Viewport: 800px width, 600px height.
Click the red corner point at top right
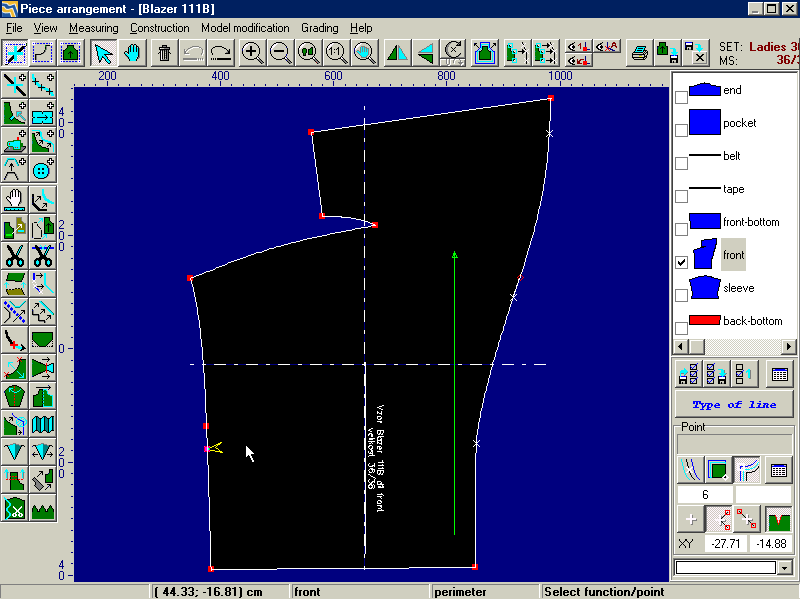click(551, 98)
